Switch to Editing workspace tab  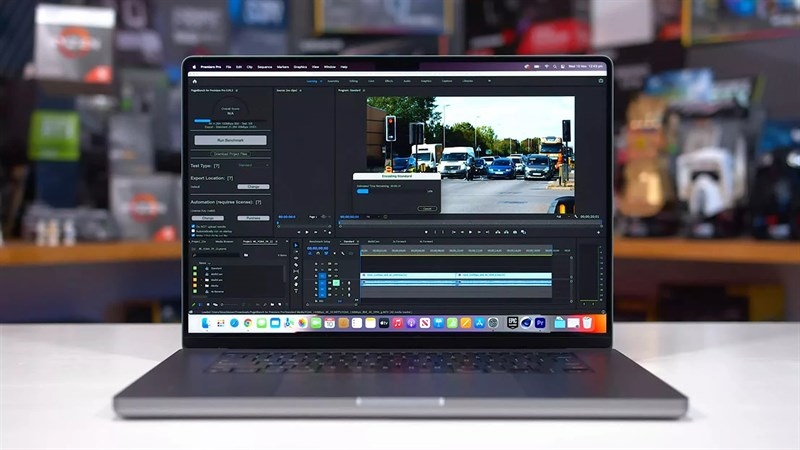(353, 81)
